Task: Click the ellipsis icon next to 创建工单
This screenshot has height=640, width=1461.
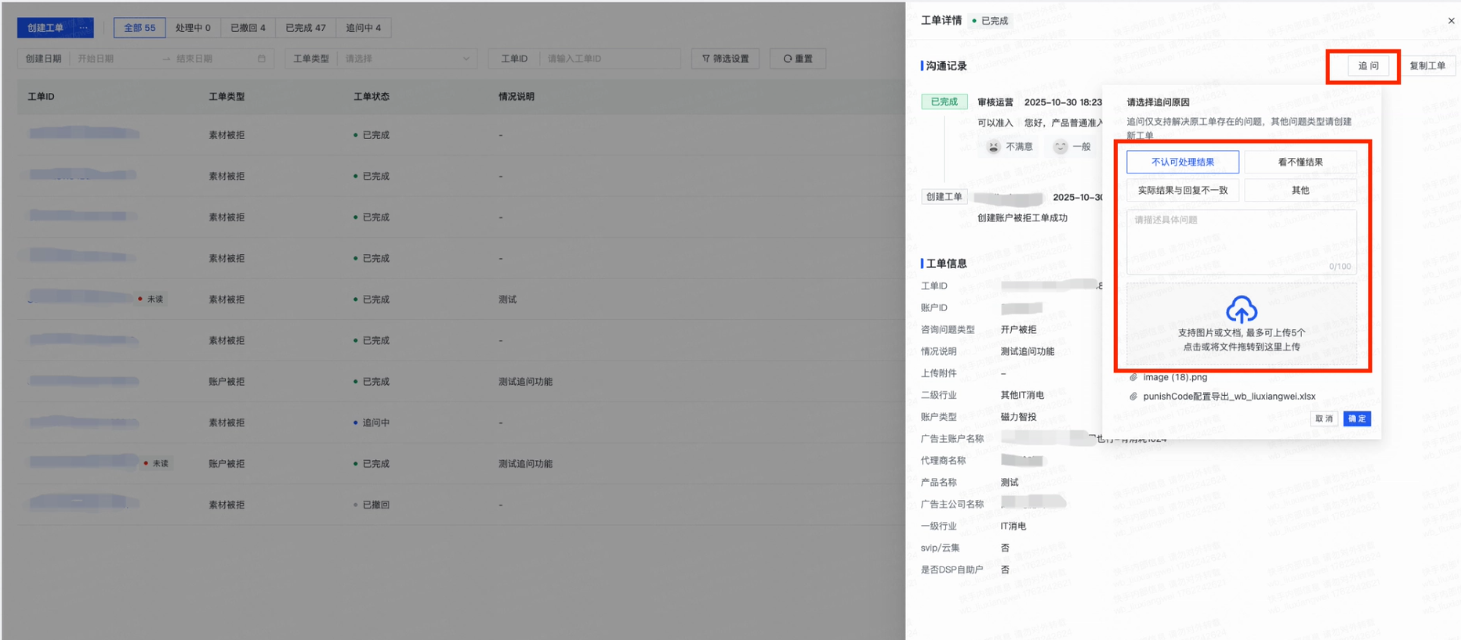Action: (85, 27)
